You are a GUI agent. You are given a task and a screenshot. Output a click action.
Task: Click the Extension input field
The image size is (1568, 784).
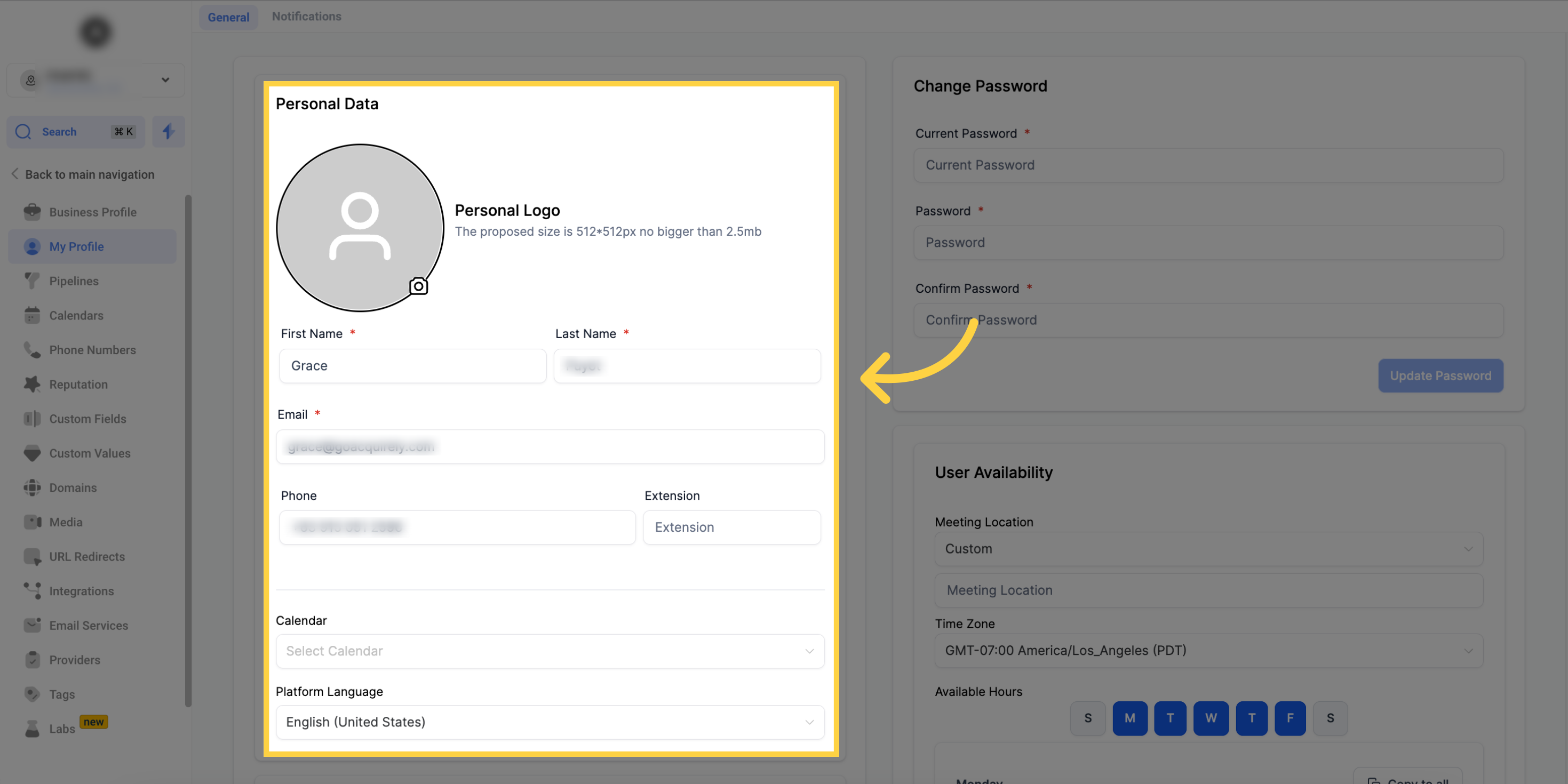731,527
